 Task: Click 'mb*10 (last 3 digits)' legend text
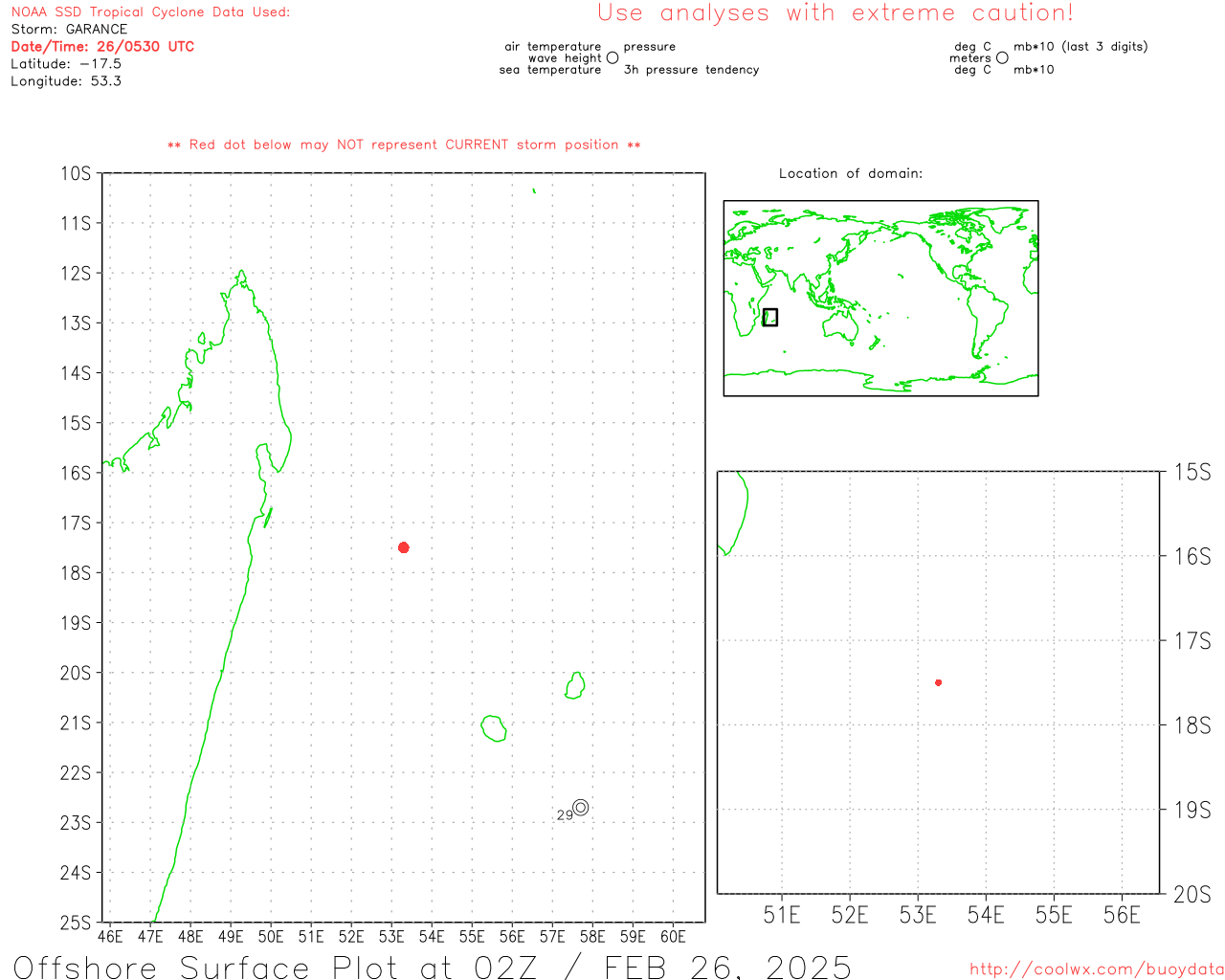coord(1080,46)
